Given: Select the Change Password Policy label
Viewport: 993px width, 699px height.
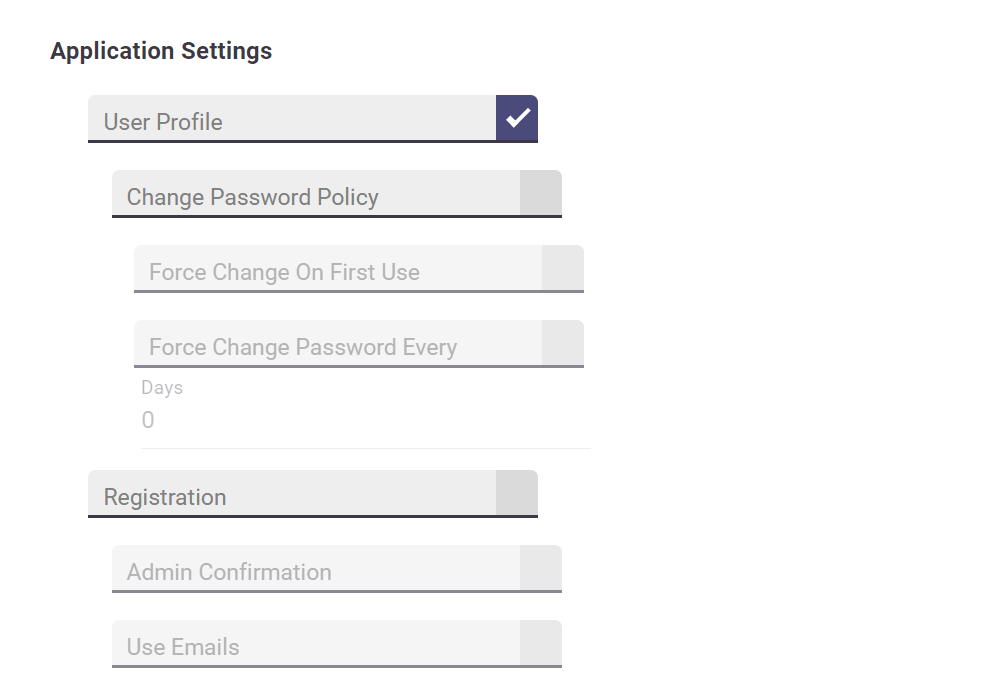Looking at the screenshot, I should (x=252, y=197).
